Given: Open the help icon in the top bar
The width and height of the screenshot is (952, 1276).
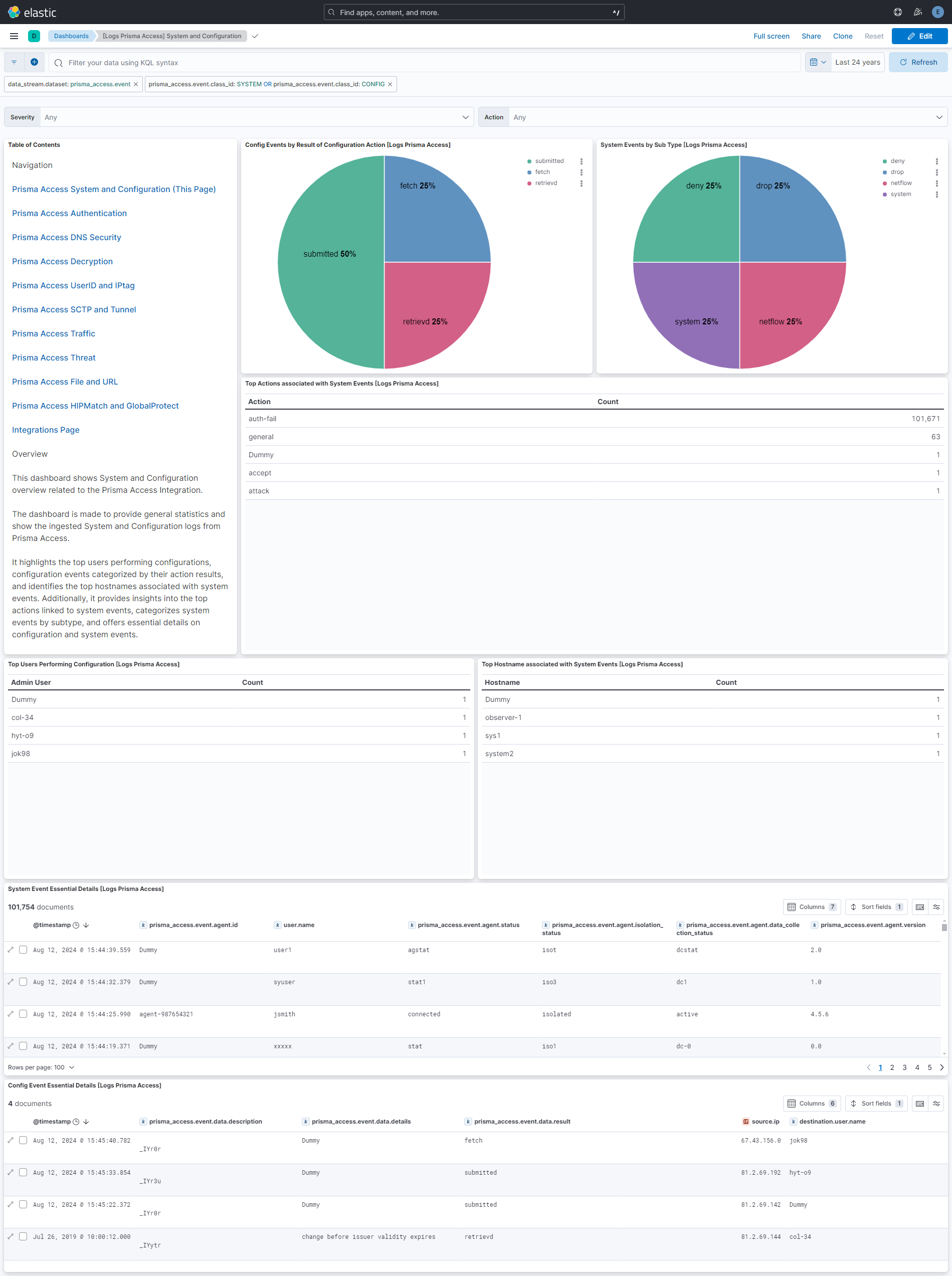Looking at the screenshot, I should 897,12.
